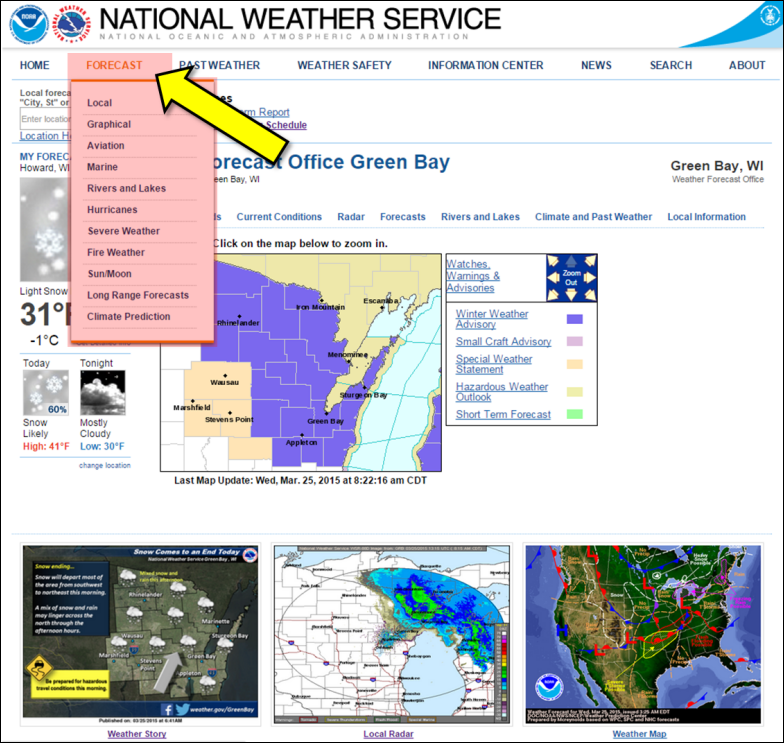Open the Winter Weather Advisory link
Viewport: 784px width, 743px height.
click(492, 319)
